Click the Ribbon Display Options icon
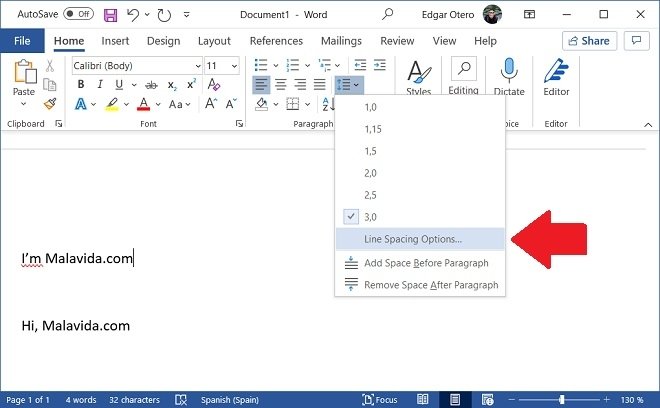Screen dimensions: 660x408 [529, 15]
